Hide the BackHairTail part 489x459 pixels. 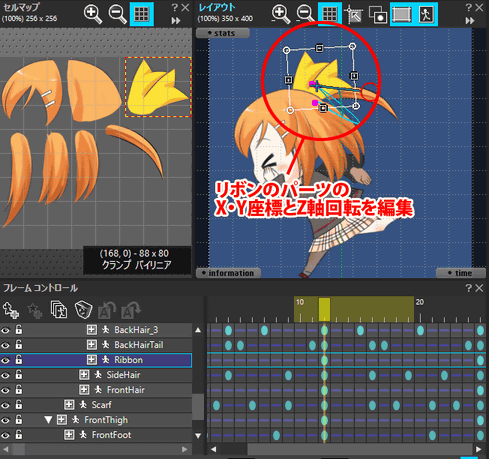pyautogui.click(x=5, y=345)
